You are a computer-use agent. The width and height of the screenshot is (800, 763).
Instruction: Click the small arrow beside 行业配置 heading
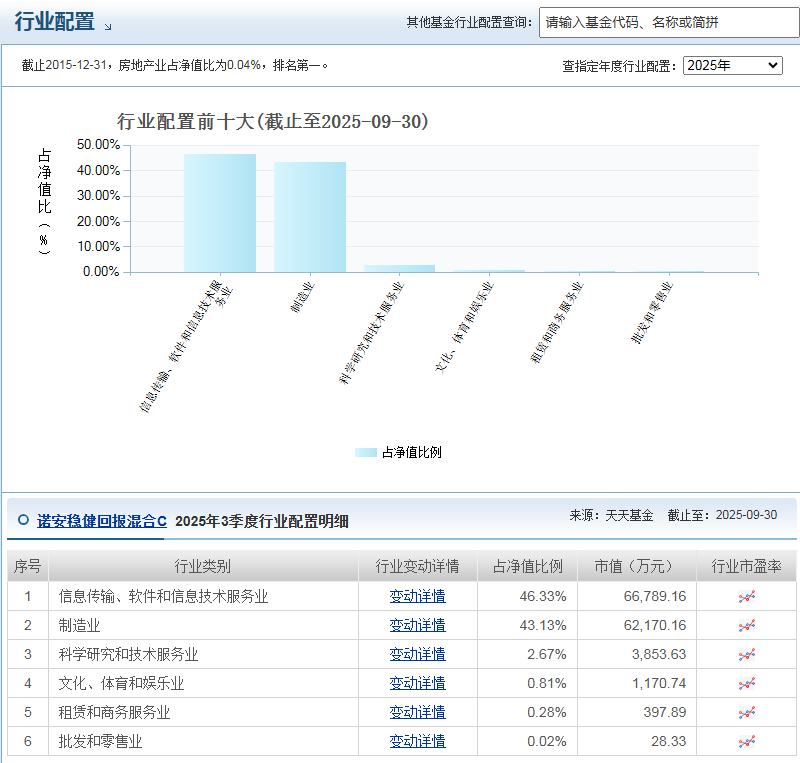108,27
